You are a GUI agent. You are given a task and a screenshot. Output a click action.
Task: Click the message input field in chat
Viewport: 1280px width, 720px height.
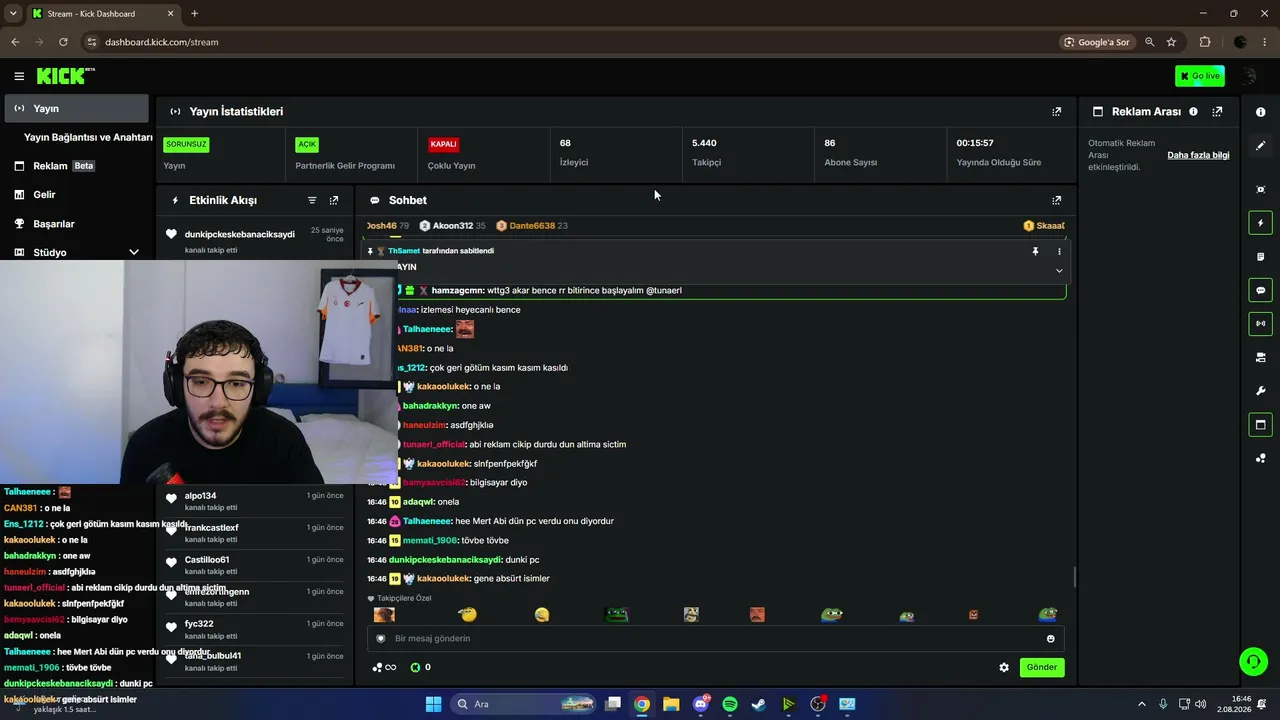pos(715,638)
